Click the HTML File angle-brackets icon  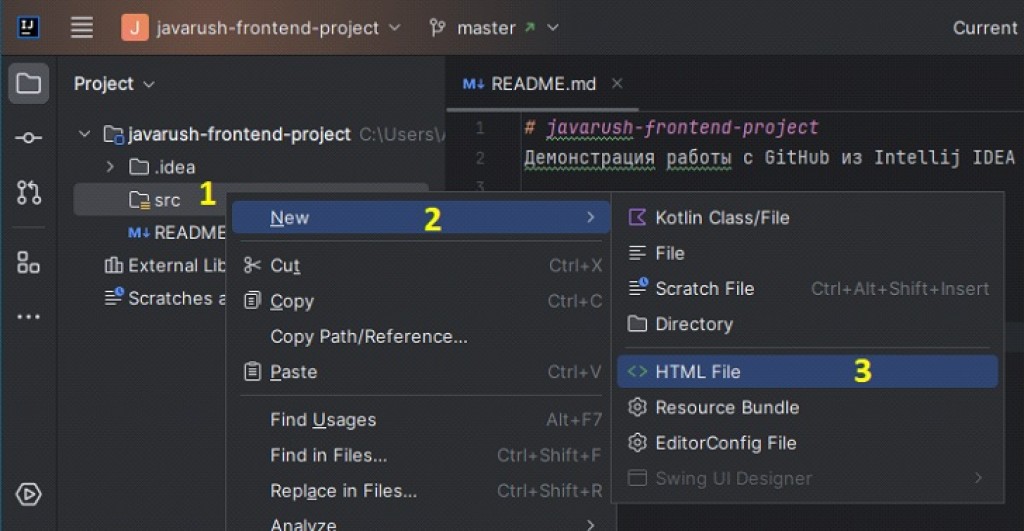click(x=637, y=372)
